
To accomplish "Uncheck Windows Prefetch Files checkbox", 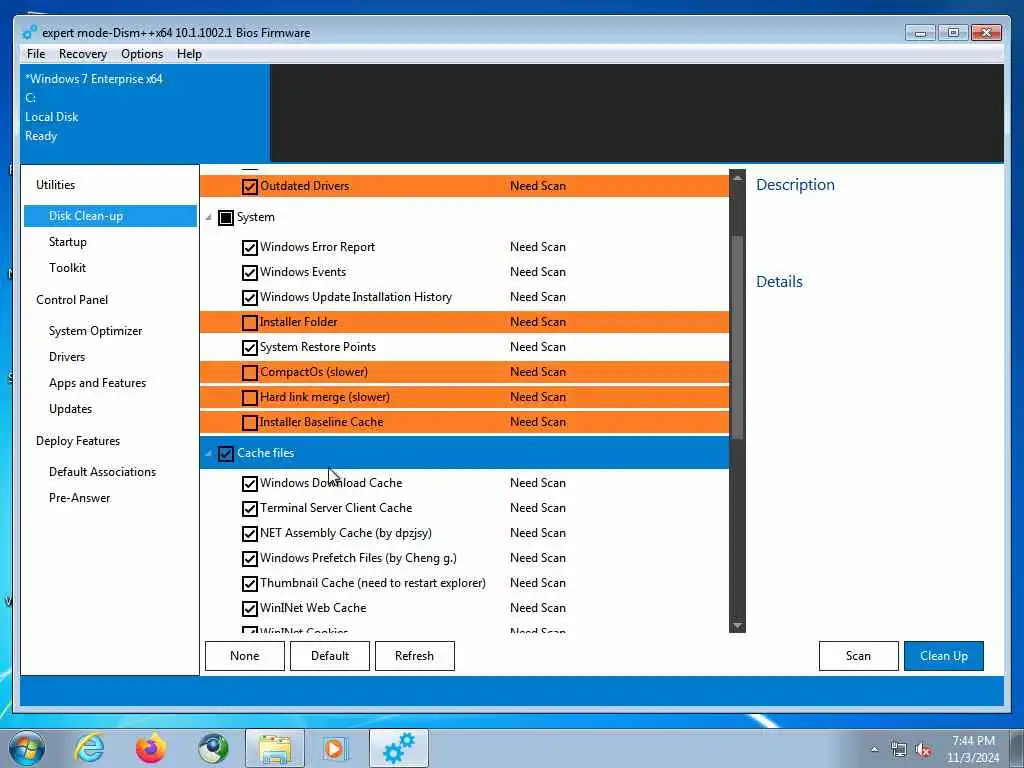I will [249, 558].
